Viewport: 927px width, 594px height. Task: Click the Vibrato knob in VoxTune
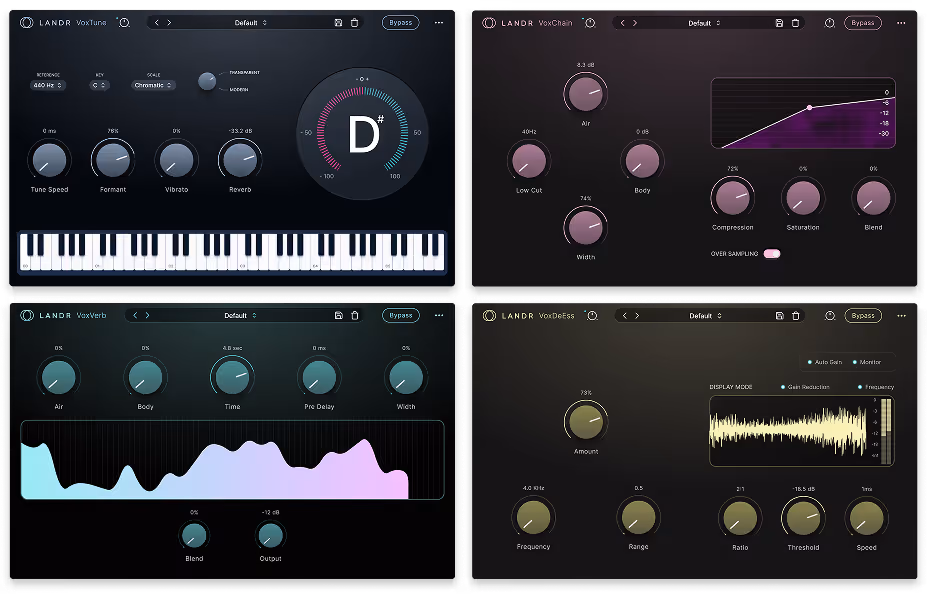point(176,160)
